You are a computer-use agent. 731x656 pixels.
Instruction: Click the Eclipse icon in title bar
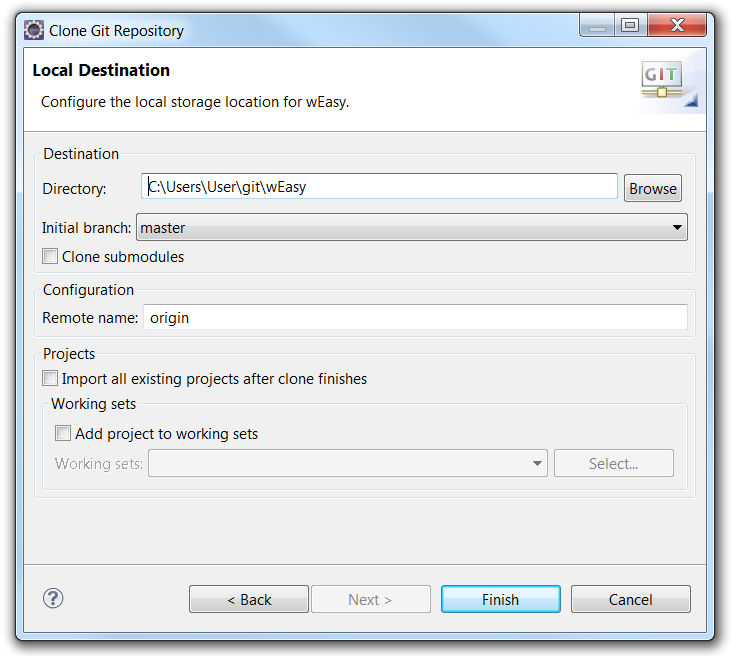(33, 30)
